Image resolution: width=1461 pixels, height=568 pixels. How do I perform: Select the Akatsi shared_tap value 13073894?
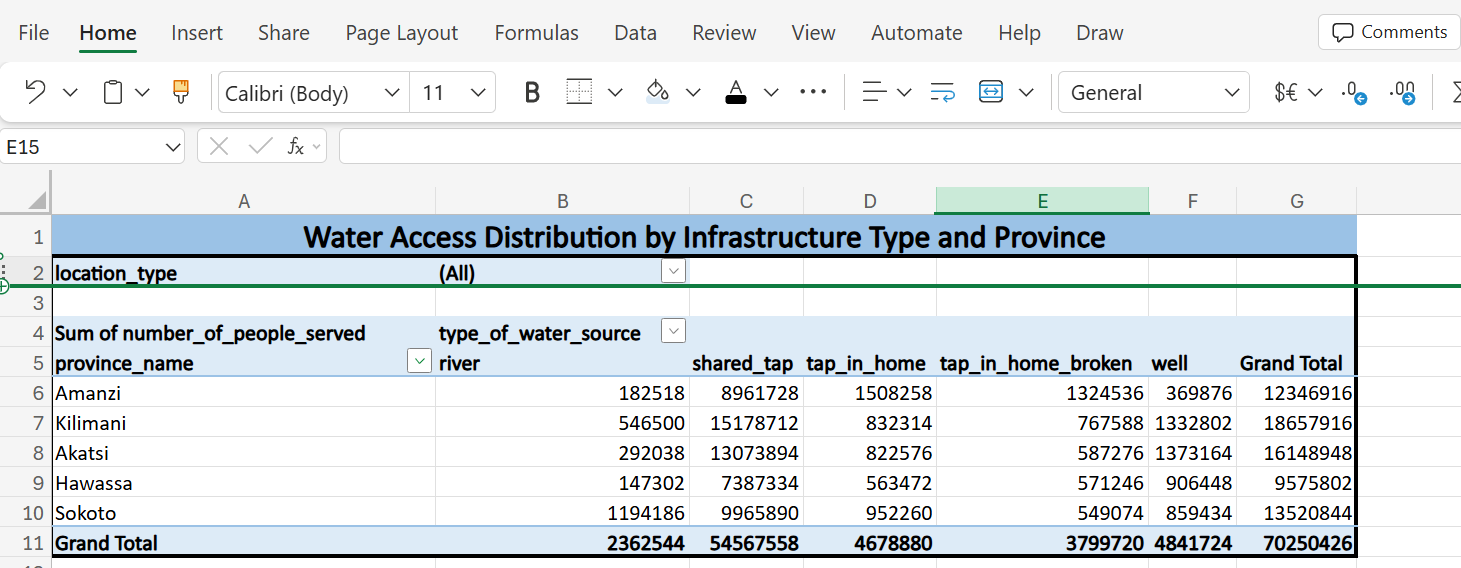(x=746, y=453)
